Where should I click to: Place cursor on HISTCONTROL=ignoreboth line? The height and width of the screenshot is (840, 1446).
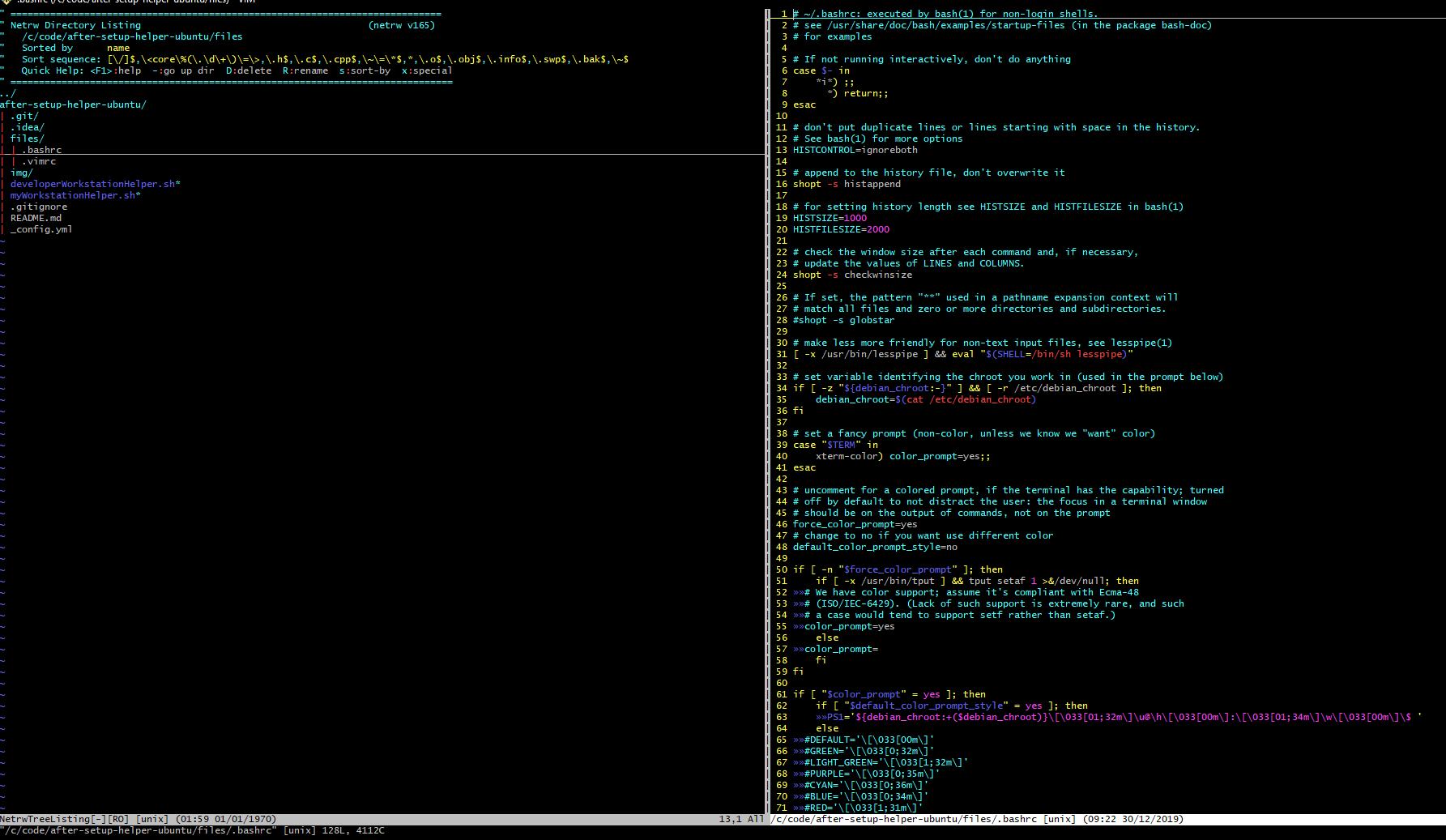[x=855, y=150]
